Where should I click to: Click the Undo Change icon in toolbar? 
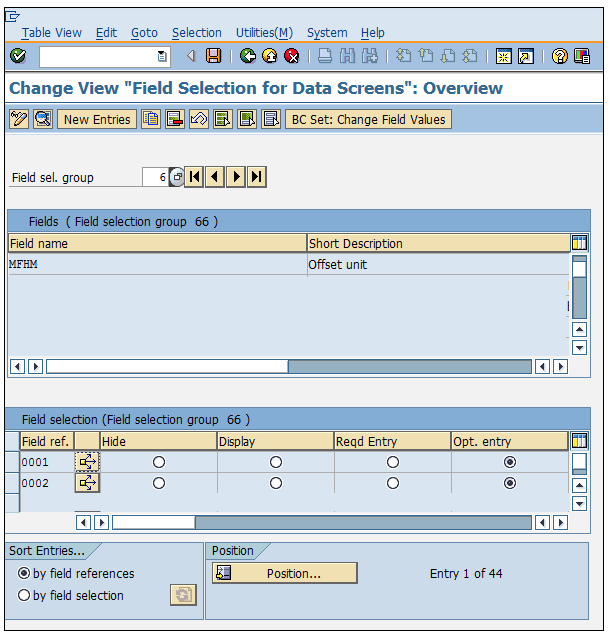[198, 119]
